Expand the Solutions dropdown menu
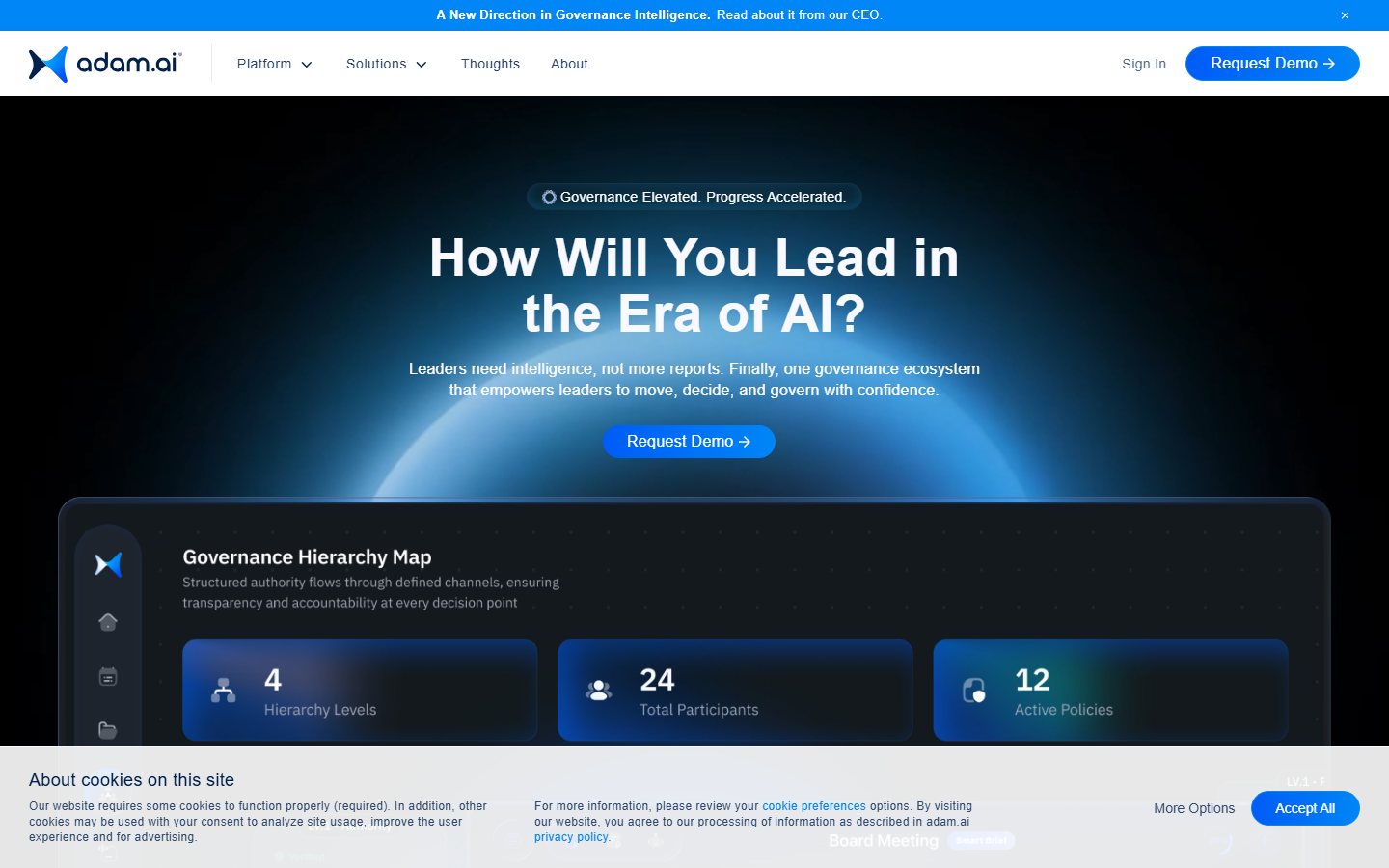The height and width of the screenshot is (868, 1389). (x=387, y=64)
